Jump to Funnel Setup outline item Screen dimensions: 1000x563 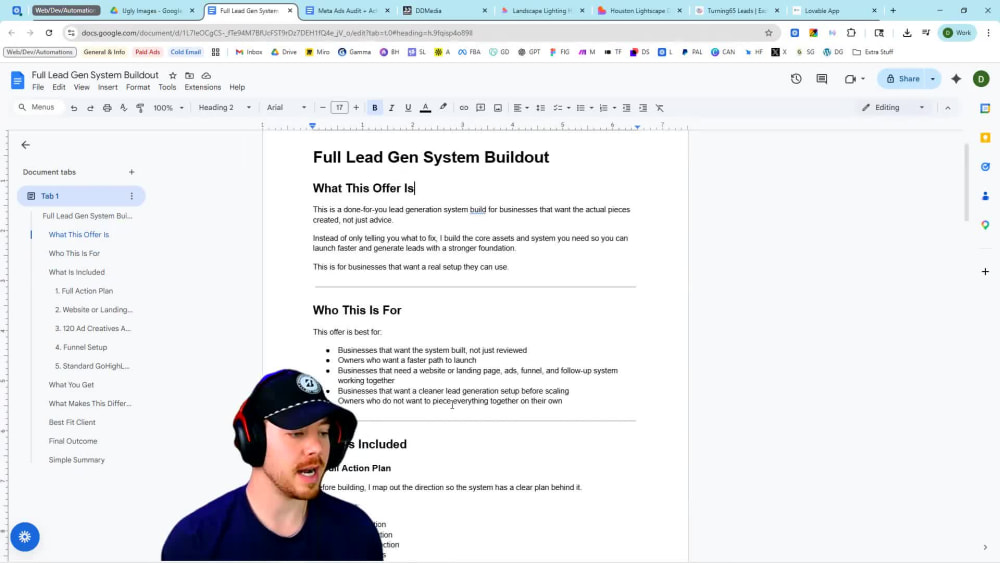[81, 347]
